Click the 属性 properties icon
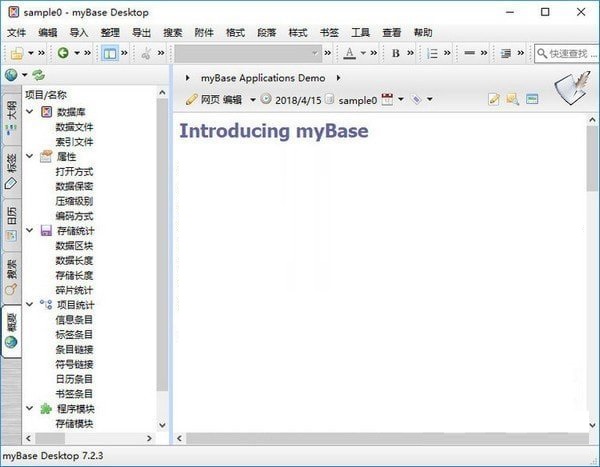600x467 pixels. (x=46, y=156)
